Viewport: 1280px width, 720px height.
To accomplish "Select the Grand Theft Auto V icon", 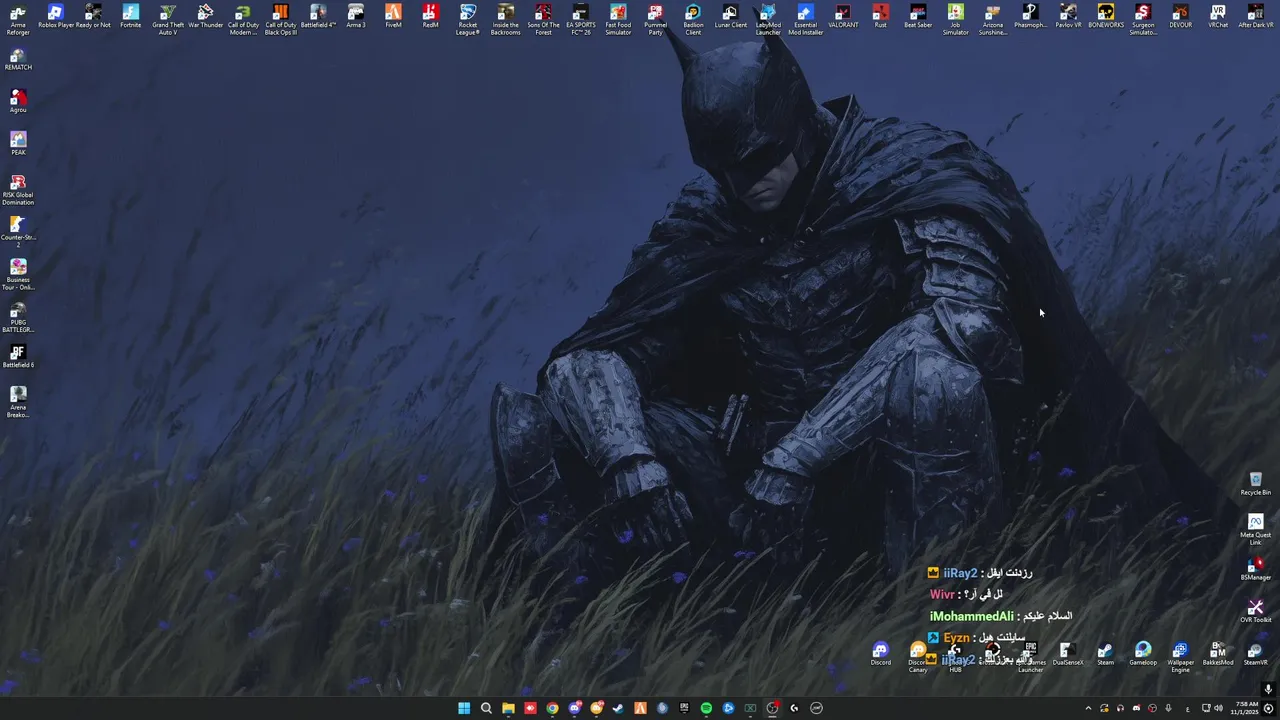I will [168, 19].
